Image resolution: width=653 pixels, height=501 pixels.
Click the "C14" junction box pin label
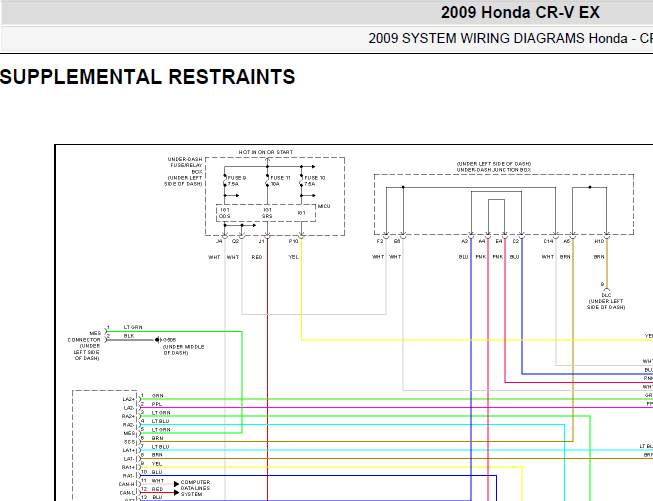point(548,242)
